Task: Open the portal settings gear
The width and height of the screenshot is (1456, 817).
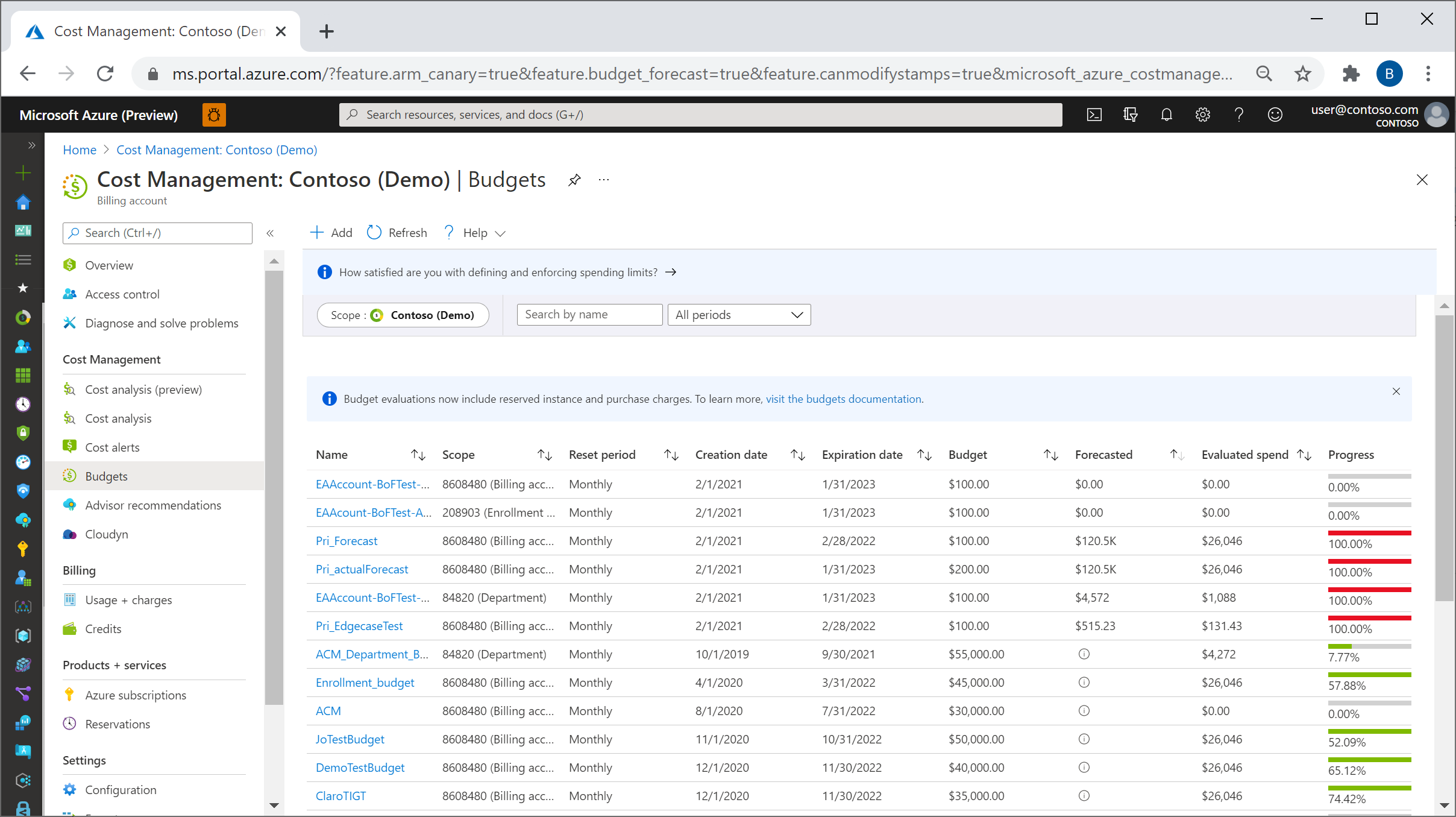Action: pos(1203,115)
